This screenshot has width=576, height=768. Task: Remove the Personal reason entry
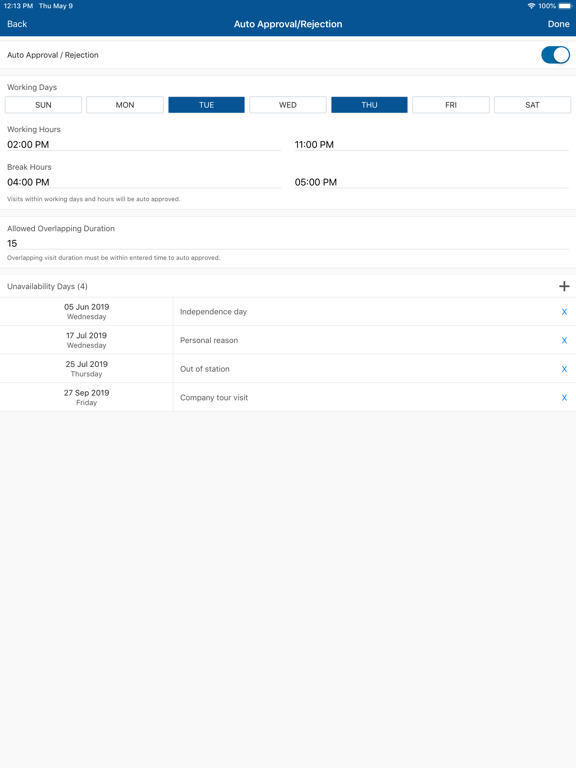pyautogui.click(x=564, y=340)
